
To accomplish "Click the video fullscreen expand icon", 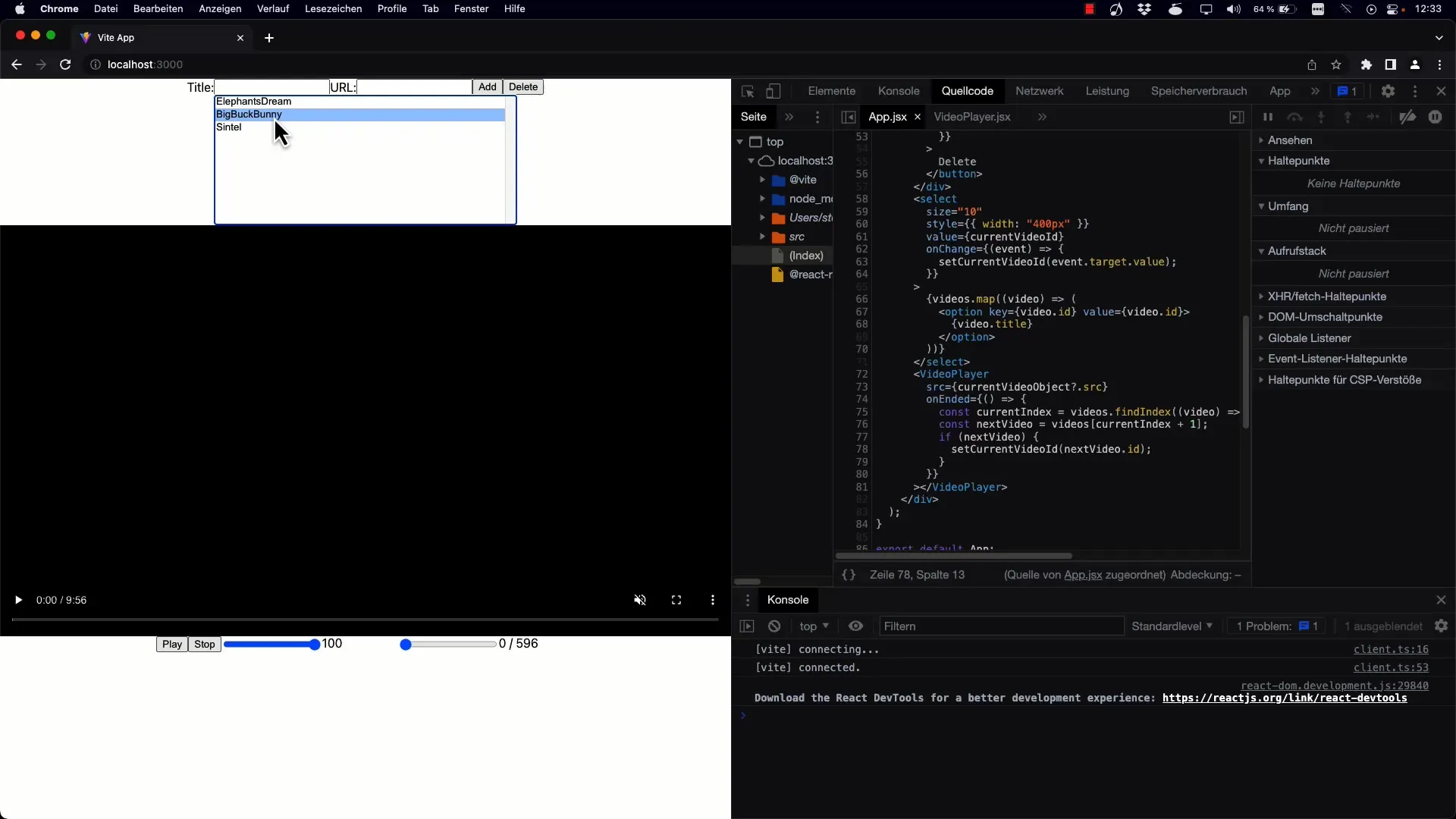I will point(676,600).
